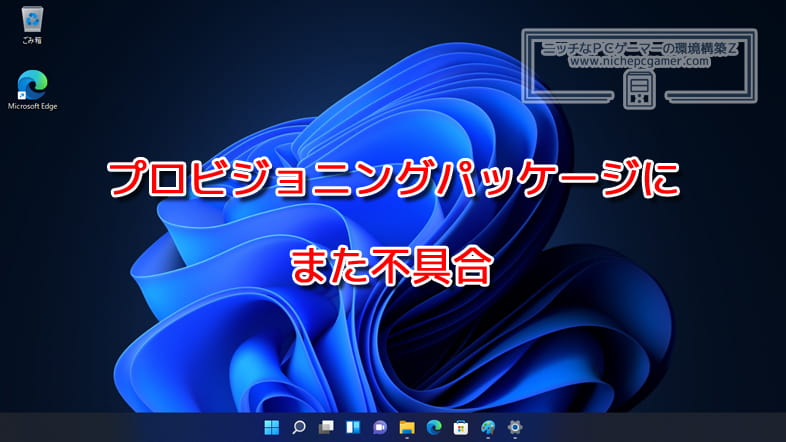
Task: Open the Widgets panel icon
Action: coord(353,427)
